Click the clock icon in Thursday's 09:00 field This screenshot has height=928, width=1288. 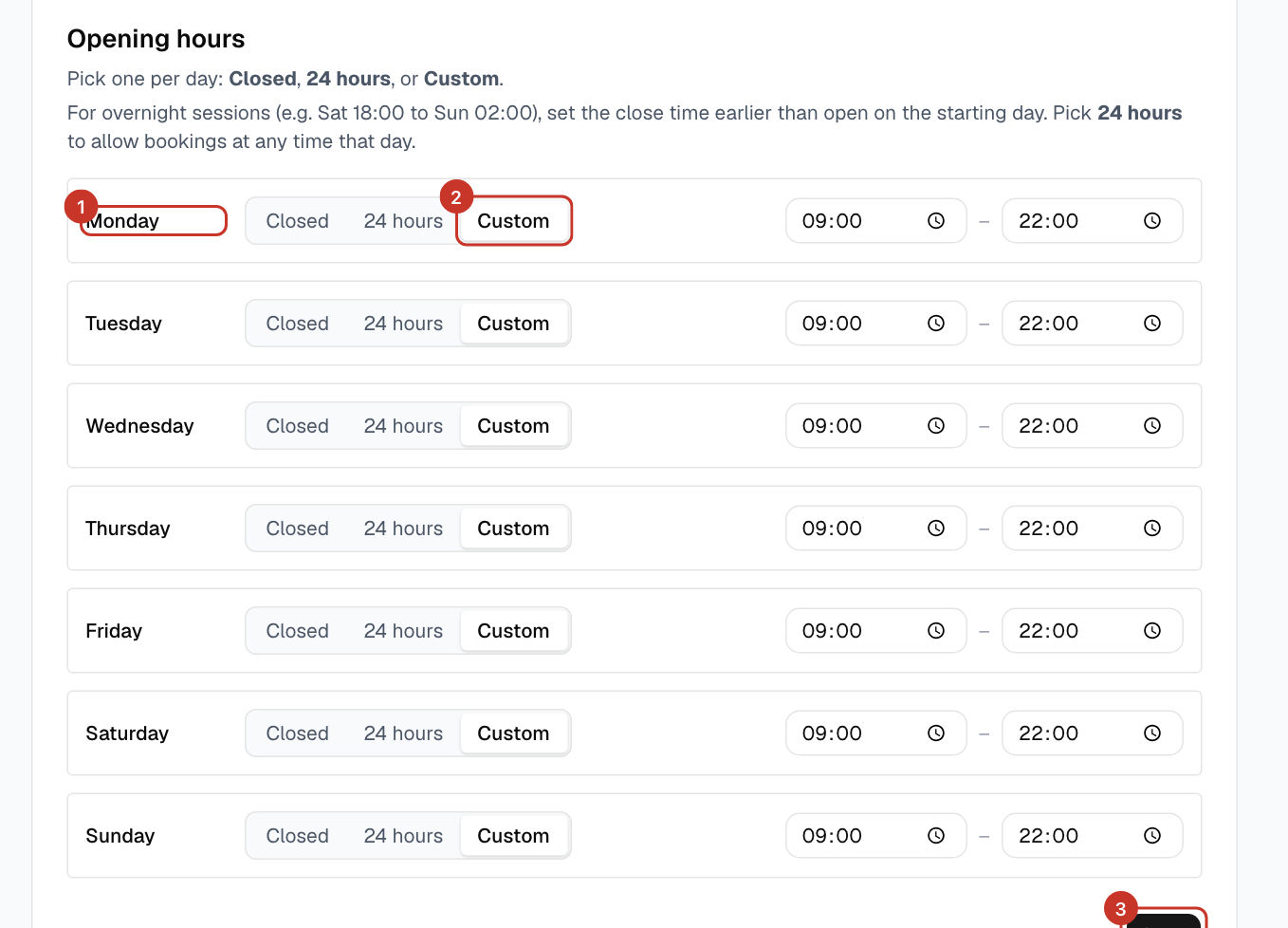[936, 529]
